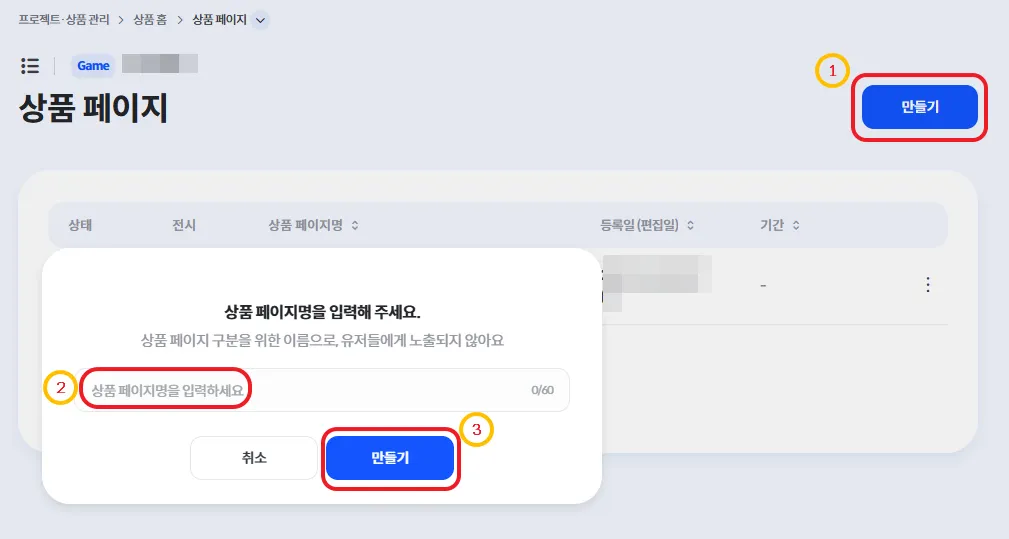Click the numbered circle marker 3
The image size is (1009, 539).
476,430
